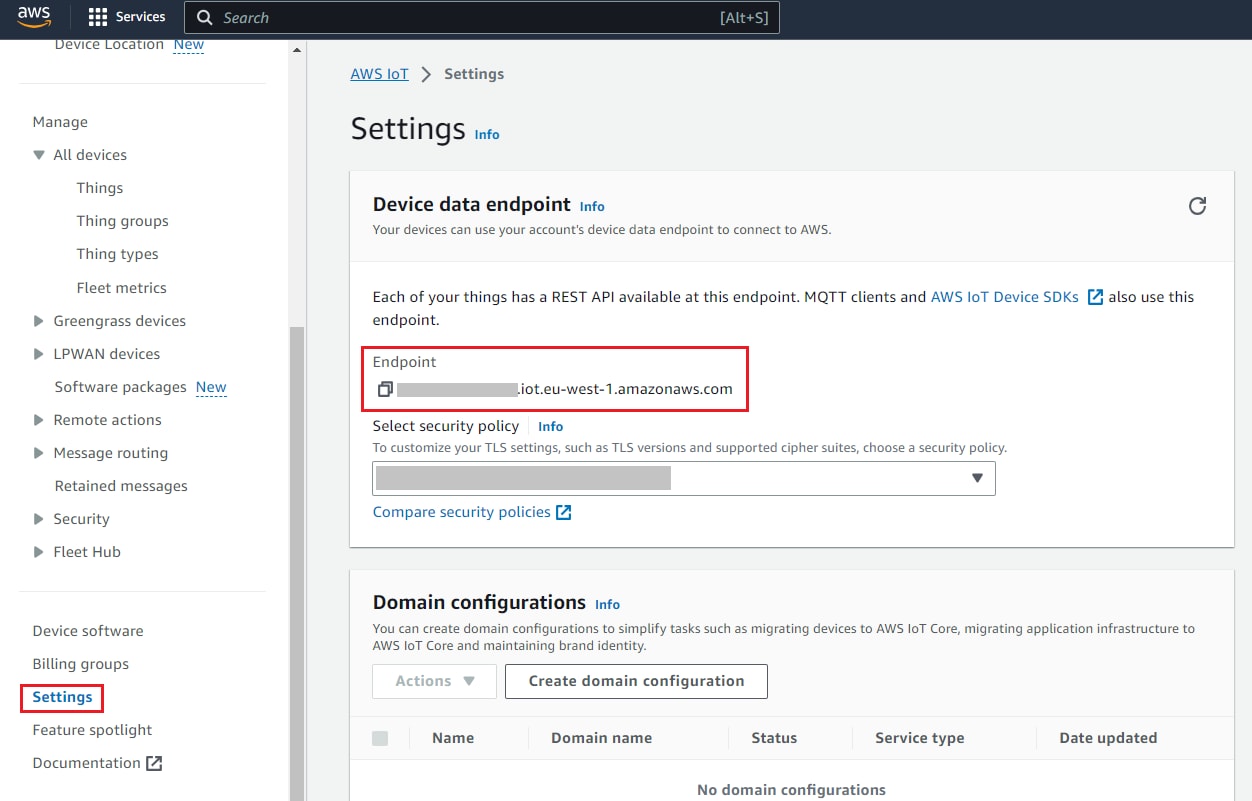Click Info next to Device data endpoint
The height and width of the screenshot is (801, 1252).
(592, 206)
